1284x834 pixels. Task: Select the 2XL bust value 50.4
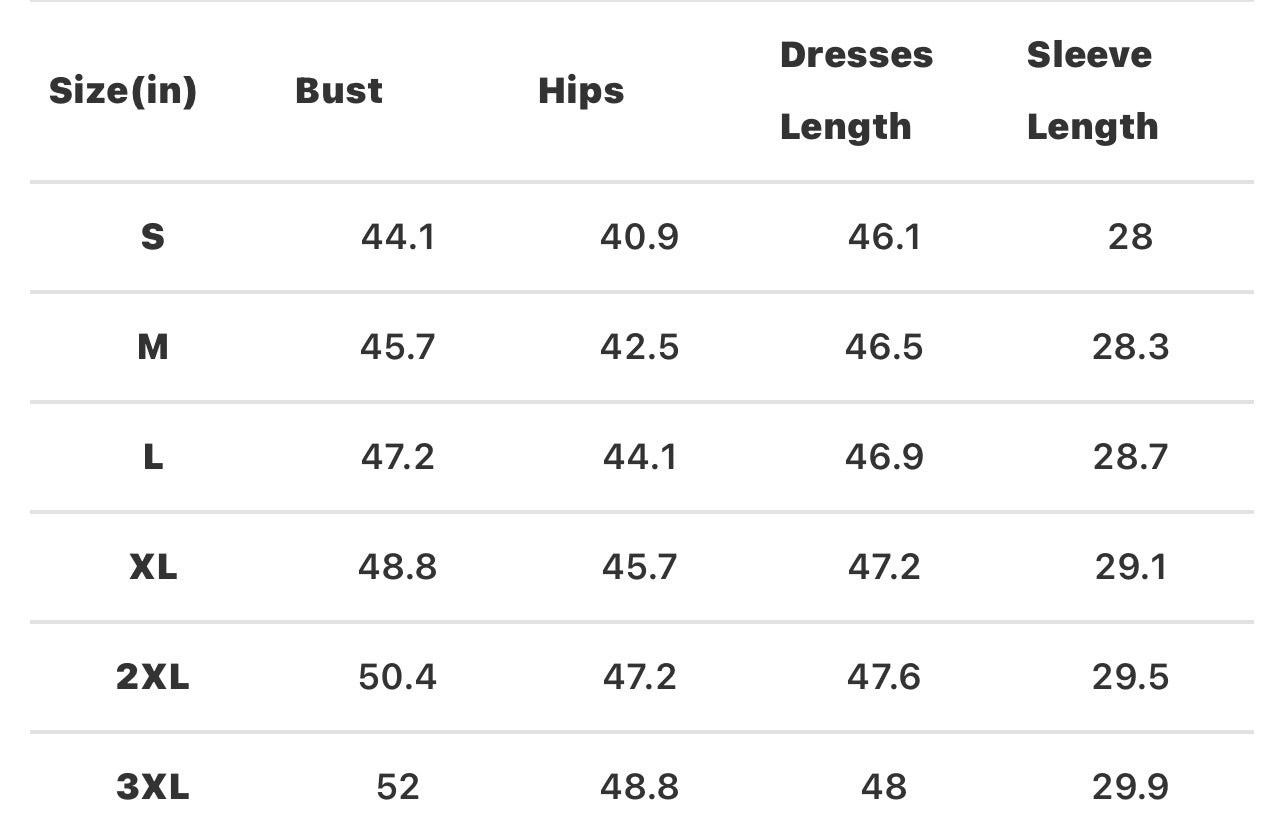coord(397,677)
